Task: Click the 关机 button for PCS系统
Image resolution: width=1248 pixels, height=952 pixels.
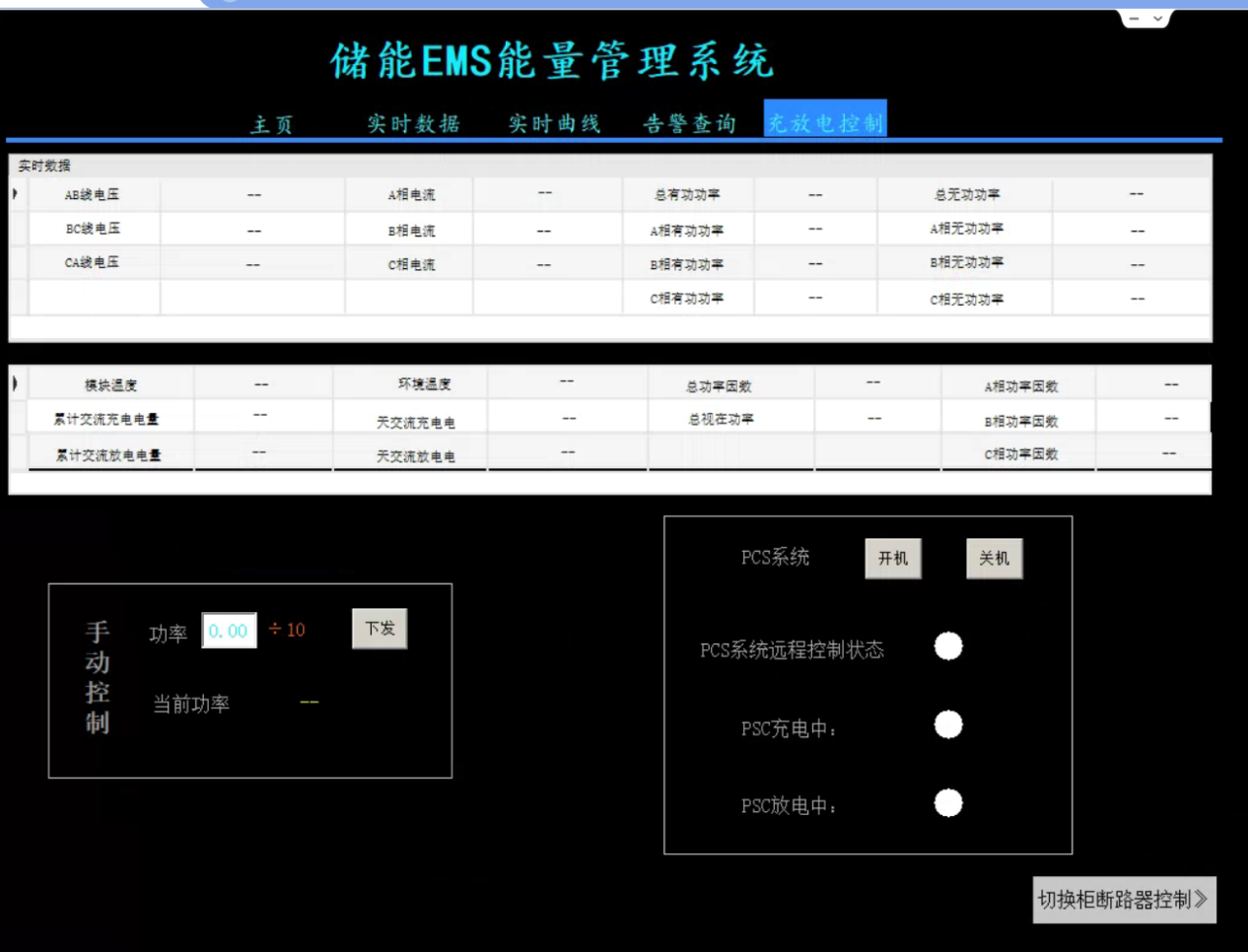Action: pos(994,558)
